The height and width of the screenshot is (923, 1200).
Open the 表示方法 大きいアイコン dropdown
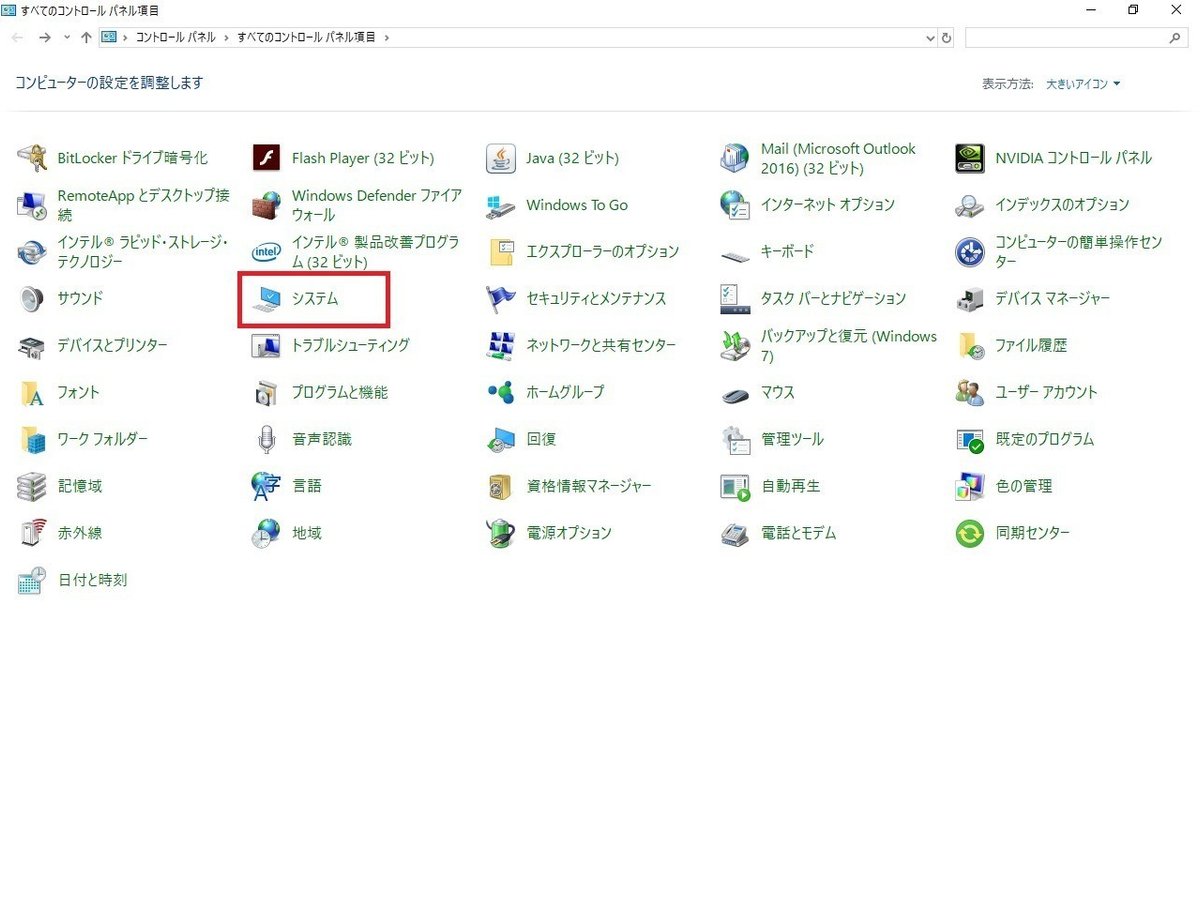pyautogui.click(x=1084, y=84)
